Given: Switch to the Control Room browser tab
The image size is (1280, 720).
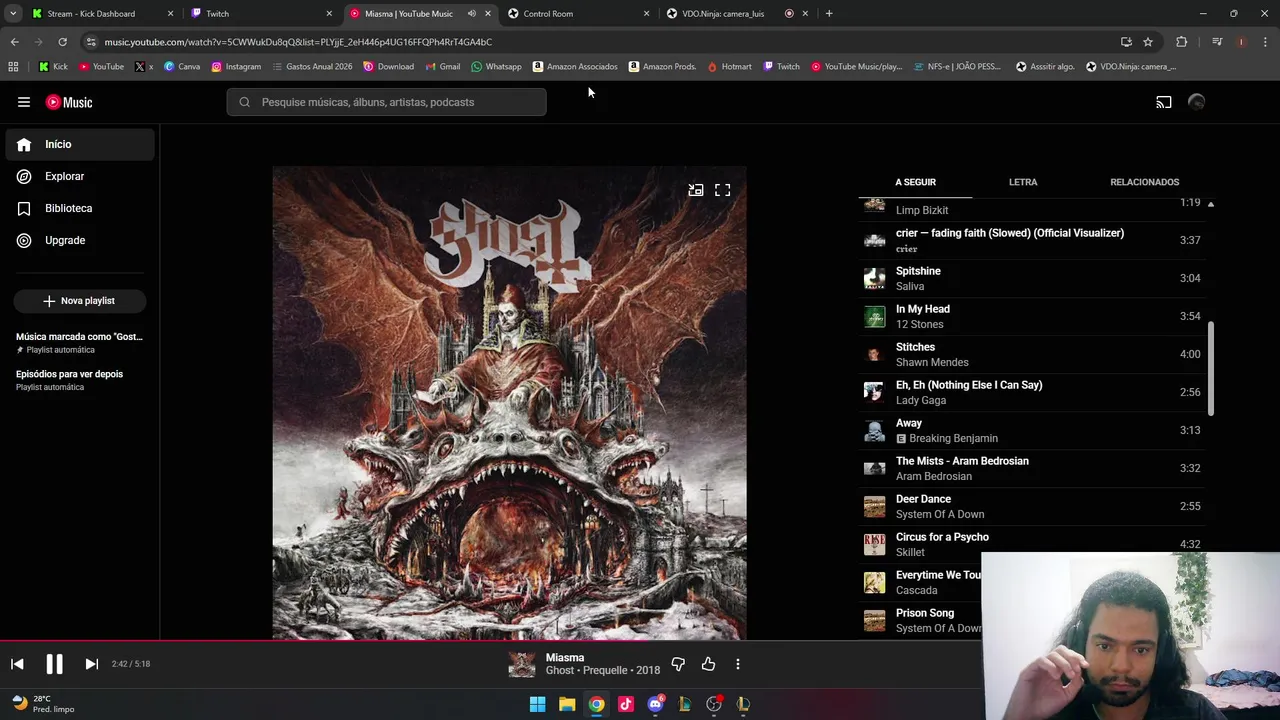Looking at the screenshot, I should pyautogui.click(x=578, y=14).
